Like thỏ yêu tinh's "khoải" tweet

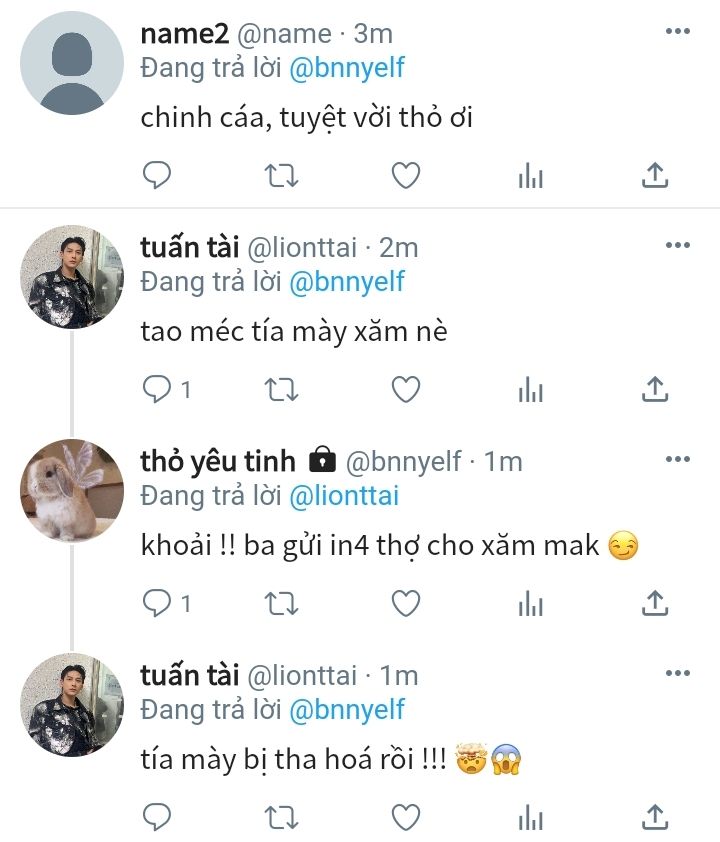pos(405,603)
